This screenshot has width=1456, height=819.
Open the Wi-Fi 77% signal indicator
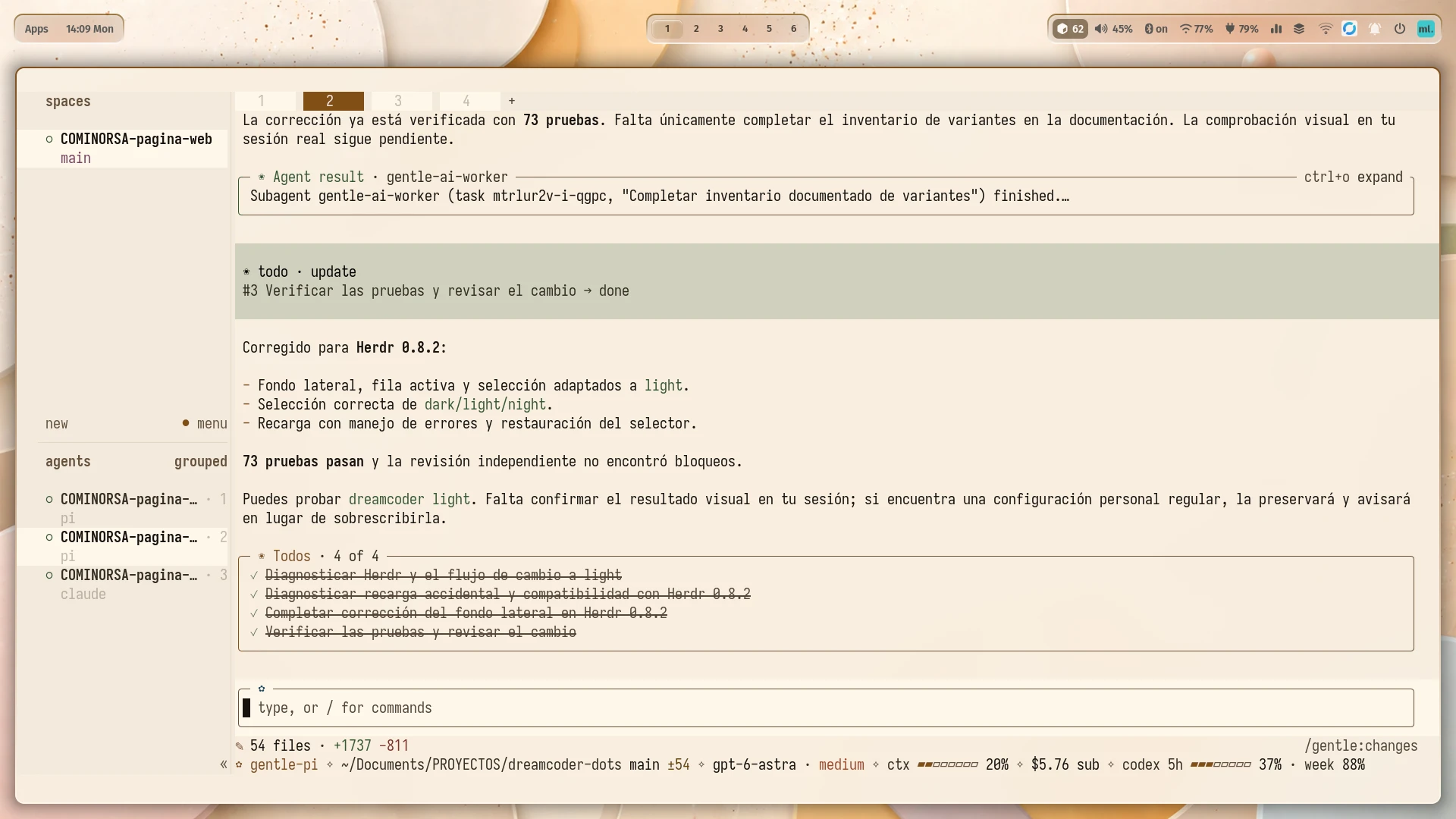1196,29
